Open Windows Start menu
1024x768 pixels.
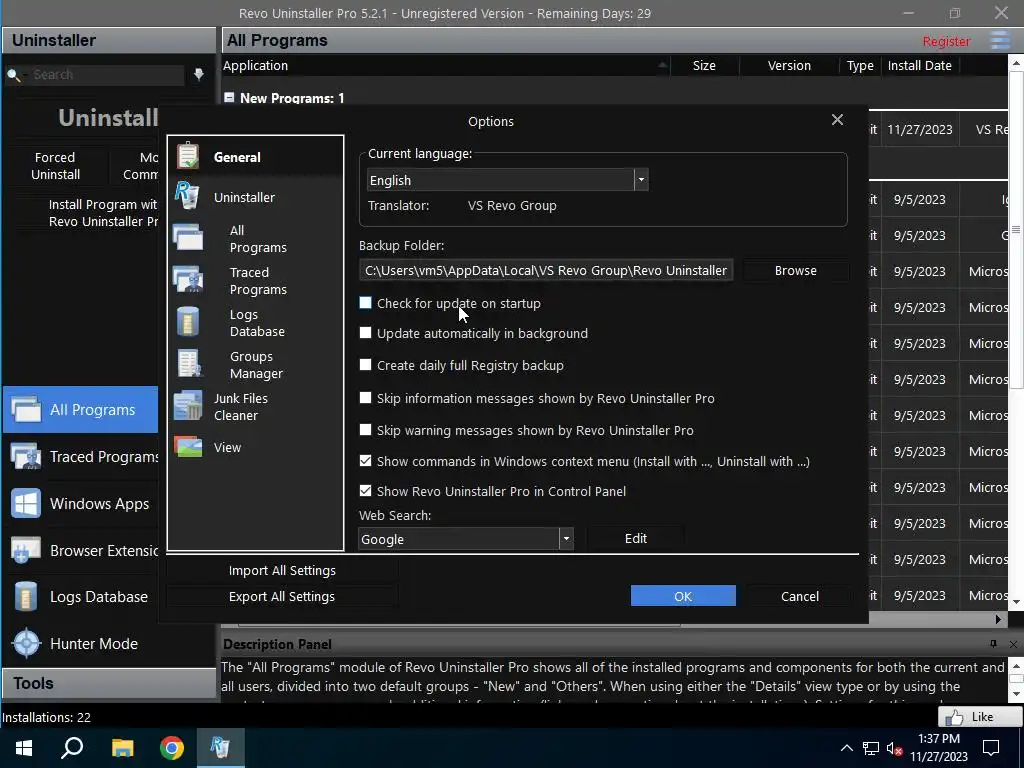[x=24, y=748]
